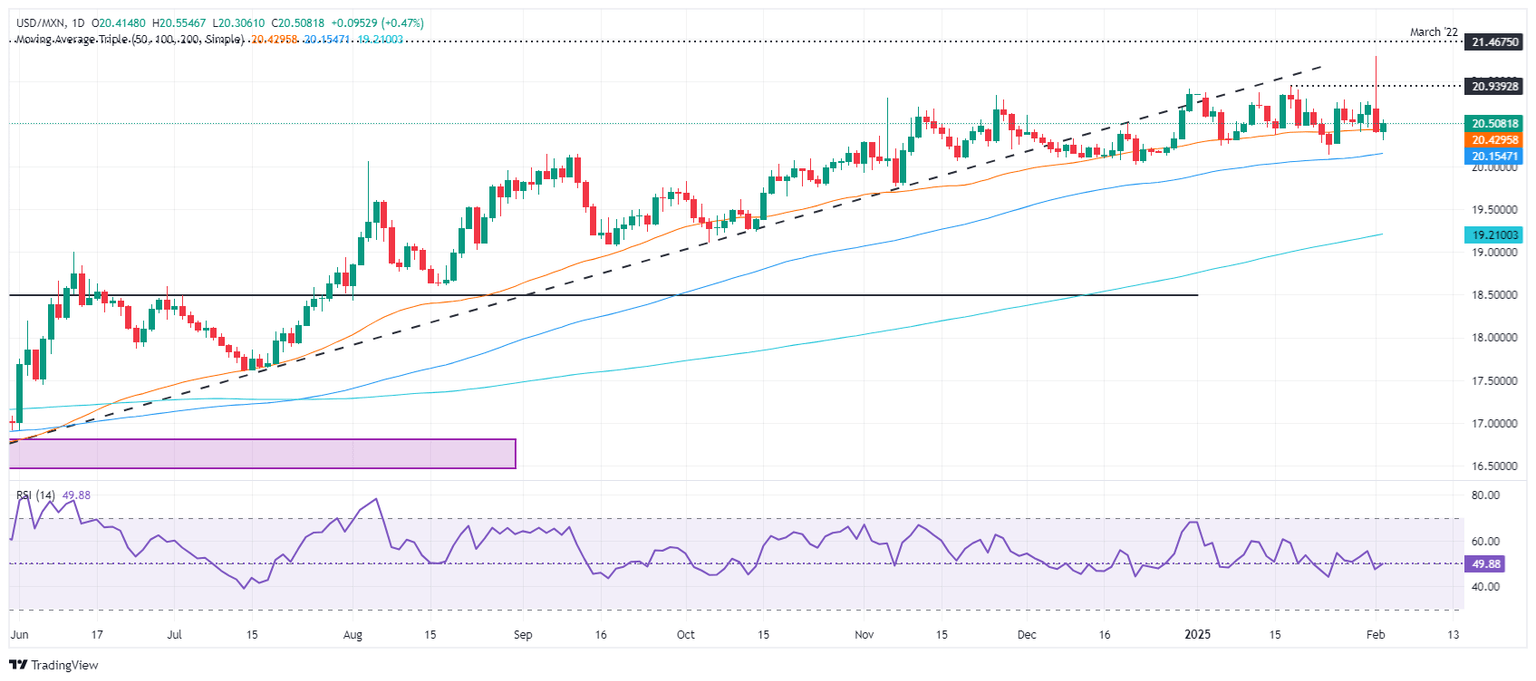Click the TradingView logo icon
1536x681 pixels.
point(18,665)
